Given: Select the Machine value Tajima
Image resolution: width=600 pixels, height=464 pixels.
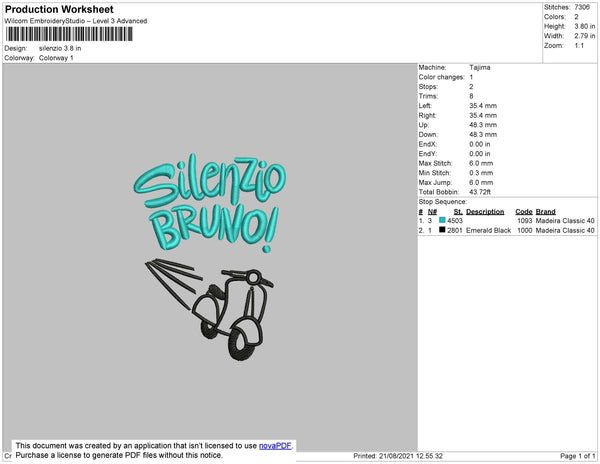Looking at the screenshot, I should tap(480, 67).
